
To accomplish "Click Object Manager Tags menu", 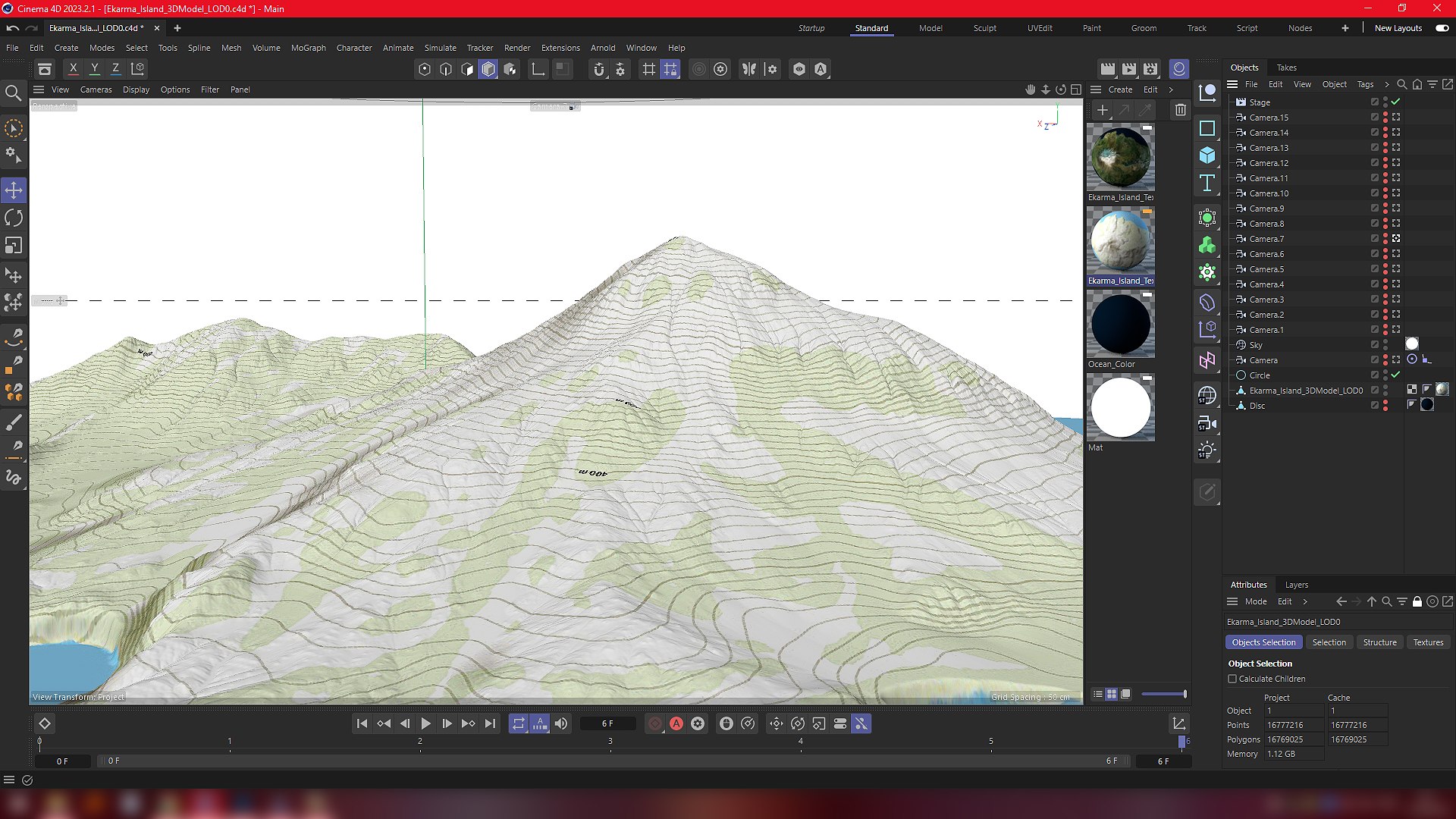I will 1365,84.
